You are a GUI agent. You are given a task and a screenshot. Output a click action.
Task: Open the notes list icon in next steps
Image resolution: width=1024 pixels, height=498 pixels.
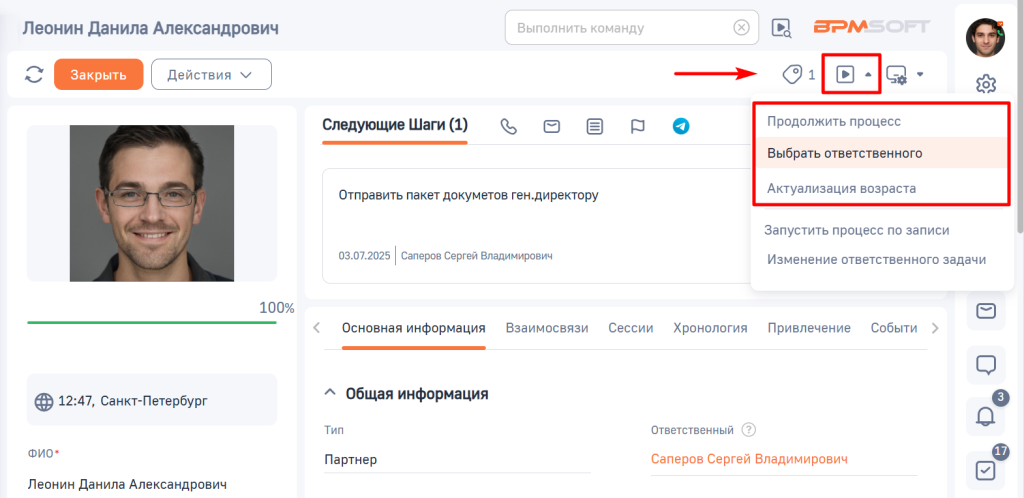594,127
